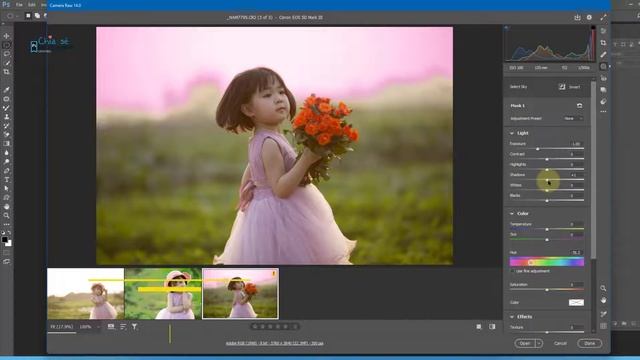The height and width of the screenshot is (360, 640).
Task: Select first filmstrip thumbnail of girl in field
Action: coord(86,293)
